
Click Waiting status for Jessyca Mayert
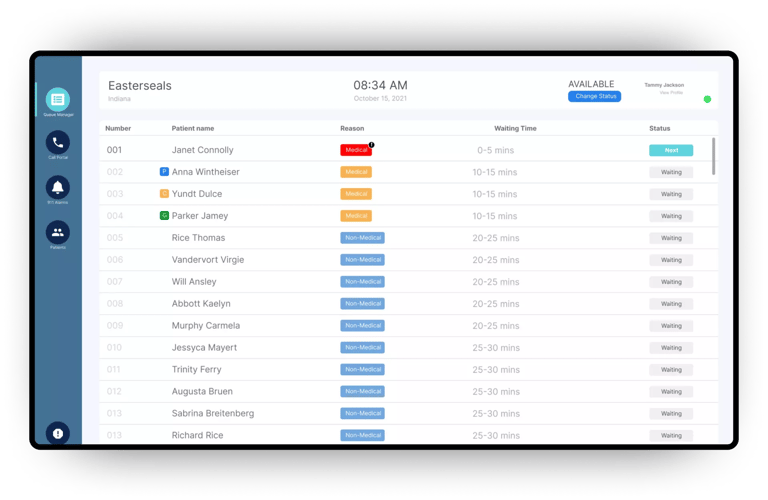[x=671, y=348]
